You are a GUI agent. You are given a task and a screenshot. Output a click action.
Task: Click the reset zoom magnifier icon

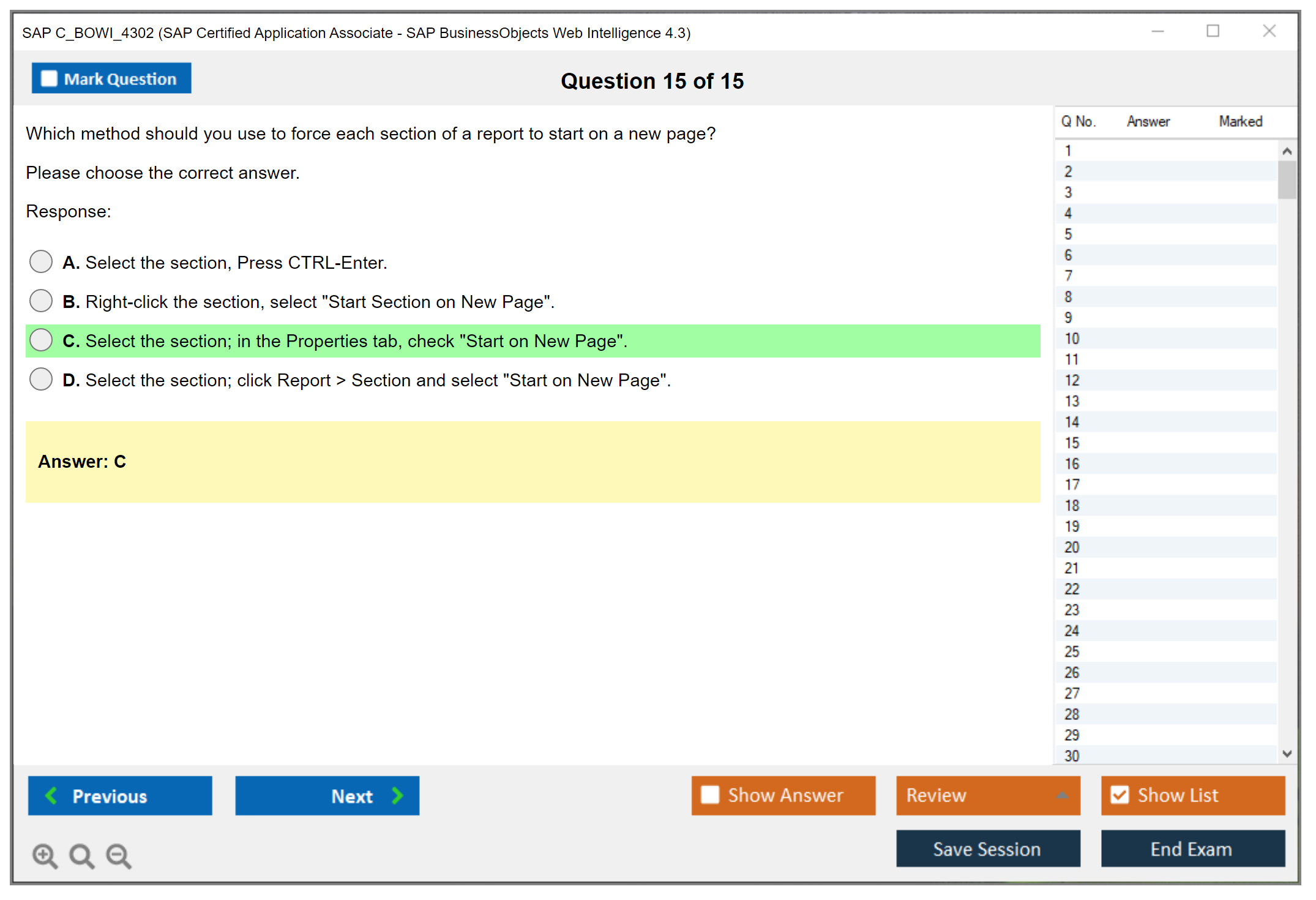pos(81,855)
